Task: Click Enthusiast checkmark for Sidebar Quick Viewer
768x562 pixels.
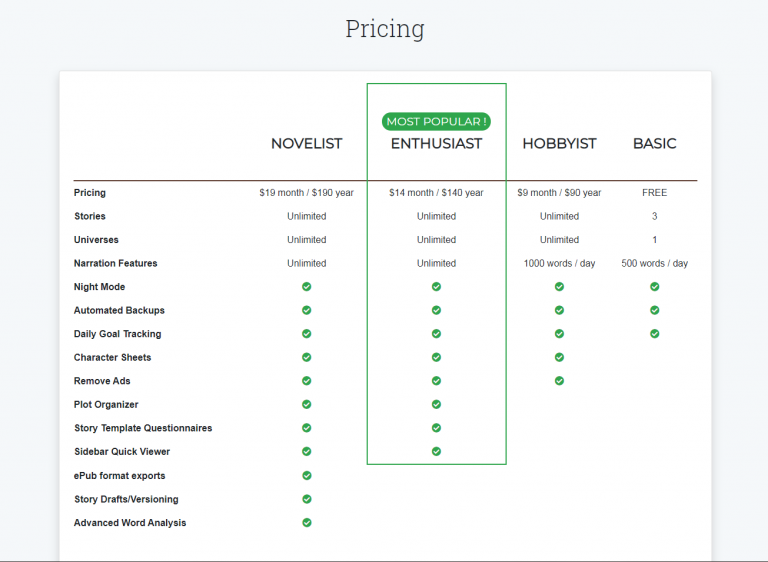Action: pyautogui.click(x=436, y=451)
